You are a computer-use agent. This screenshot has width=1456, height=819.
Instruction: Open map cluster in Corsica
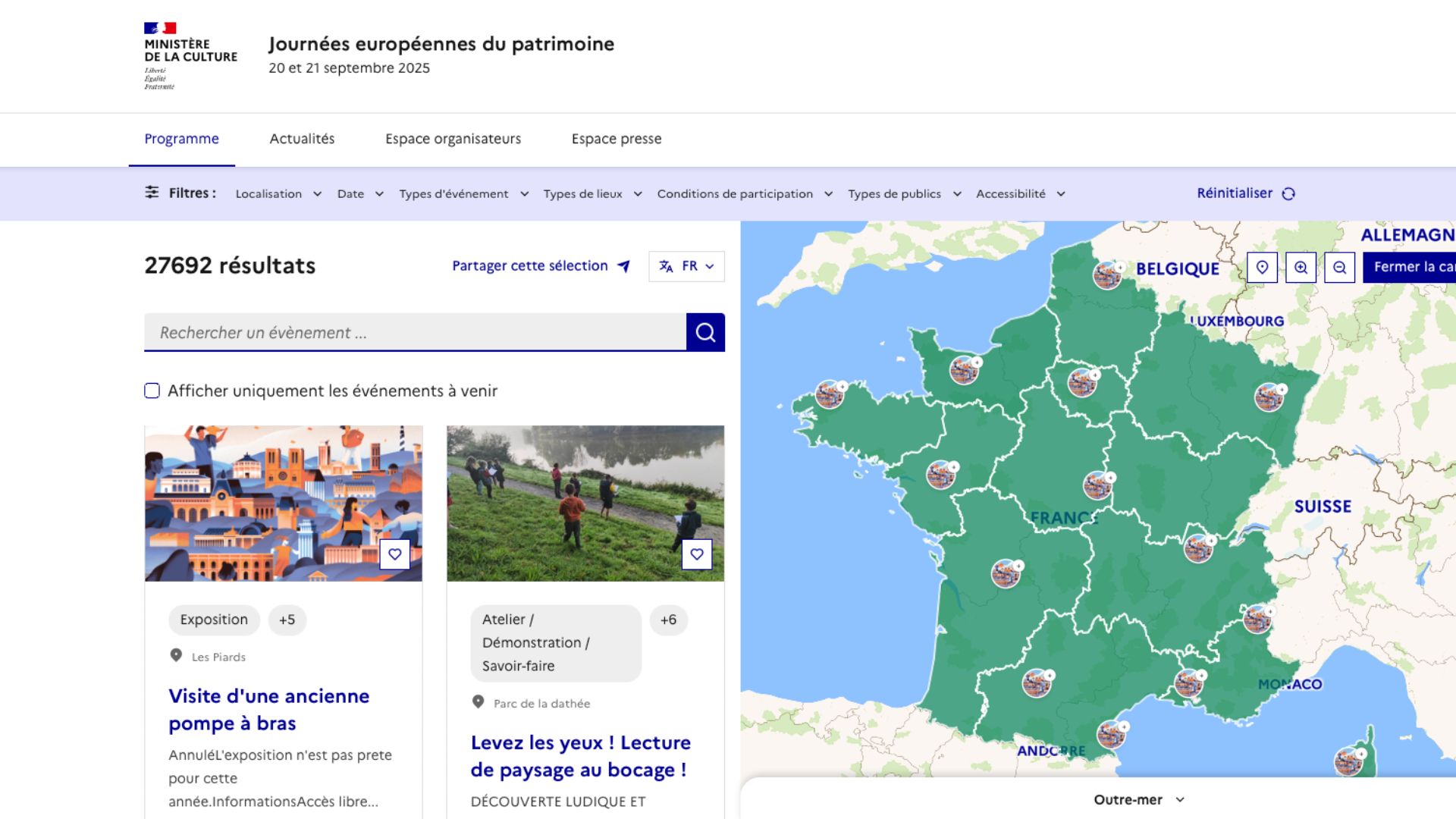pos(1348,761)
